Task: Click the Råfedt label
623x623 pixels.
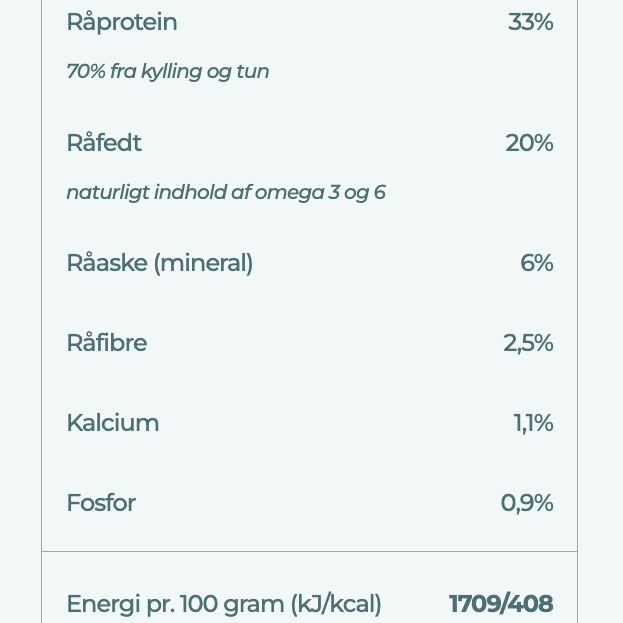Action: click(x=104, y=143)
